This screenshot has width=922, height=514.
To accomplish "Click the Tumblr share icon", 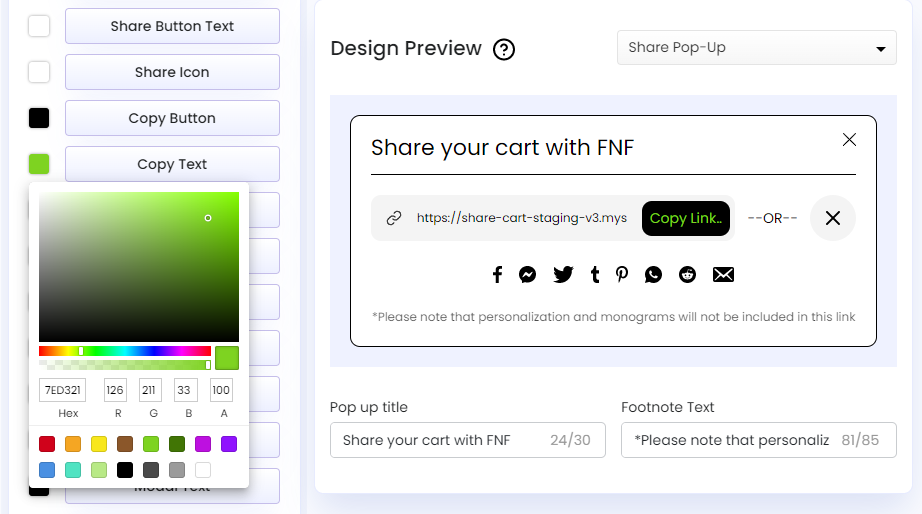I will [x=595, y=275].
